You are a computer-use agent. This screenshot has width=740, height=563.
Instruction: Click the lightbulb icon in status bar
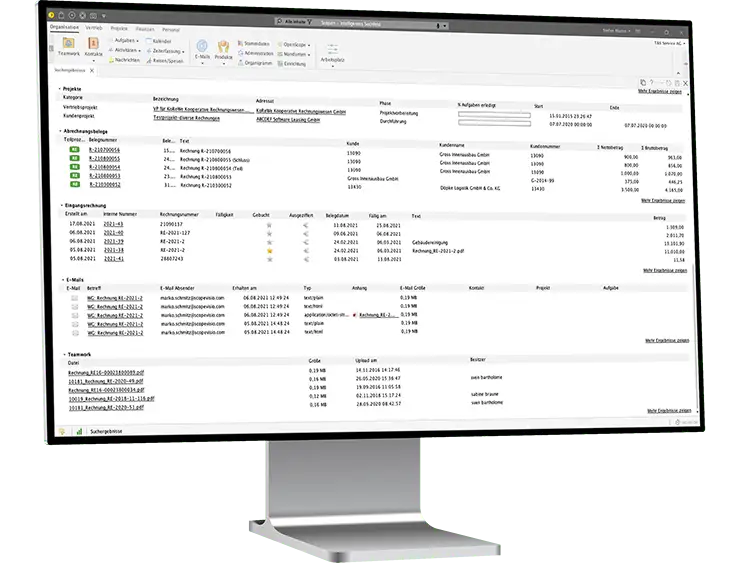(62, 431)
